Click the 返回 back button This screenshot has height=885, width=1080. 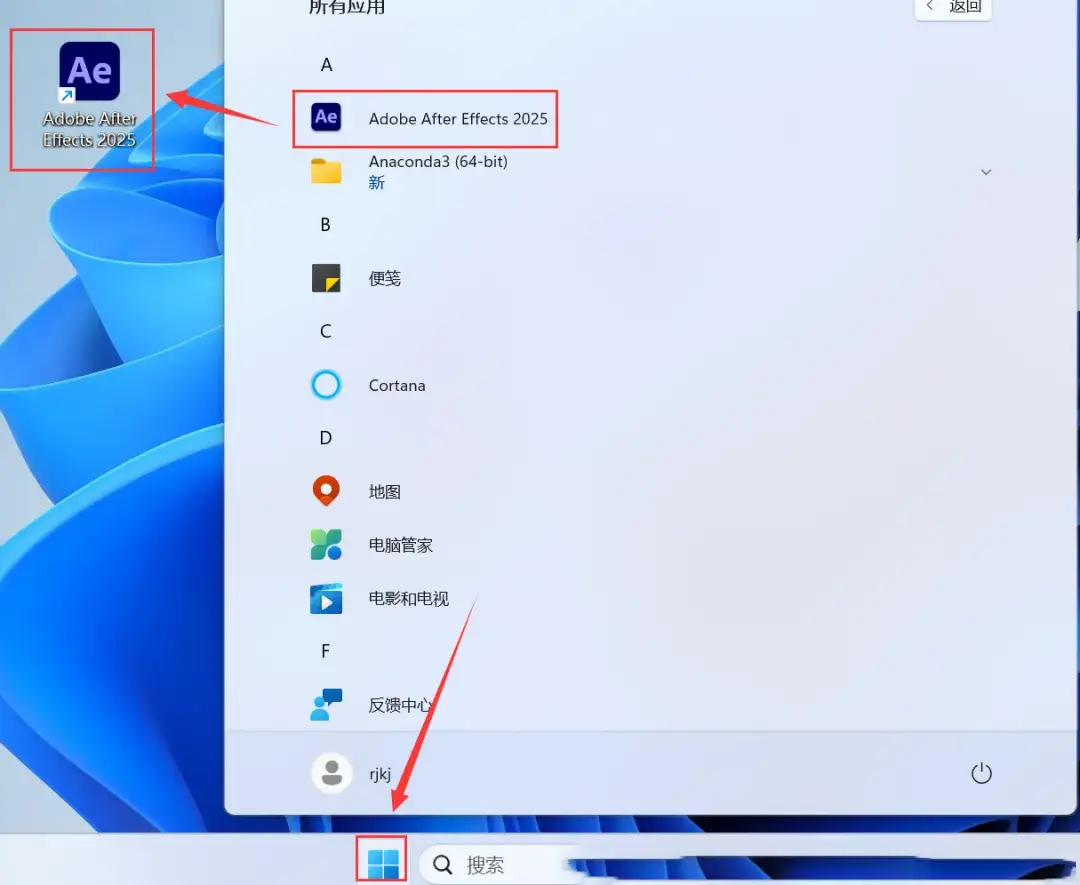952,8
